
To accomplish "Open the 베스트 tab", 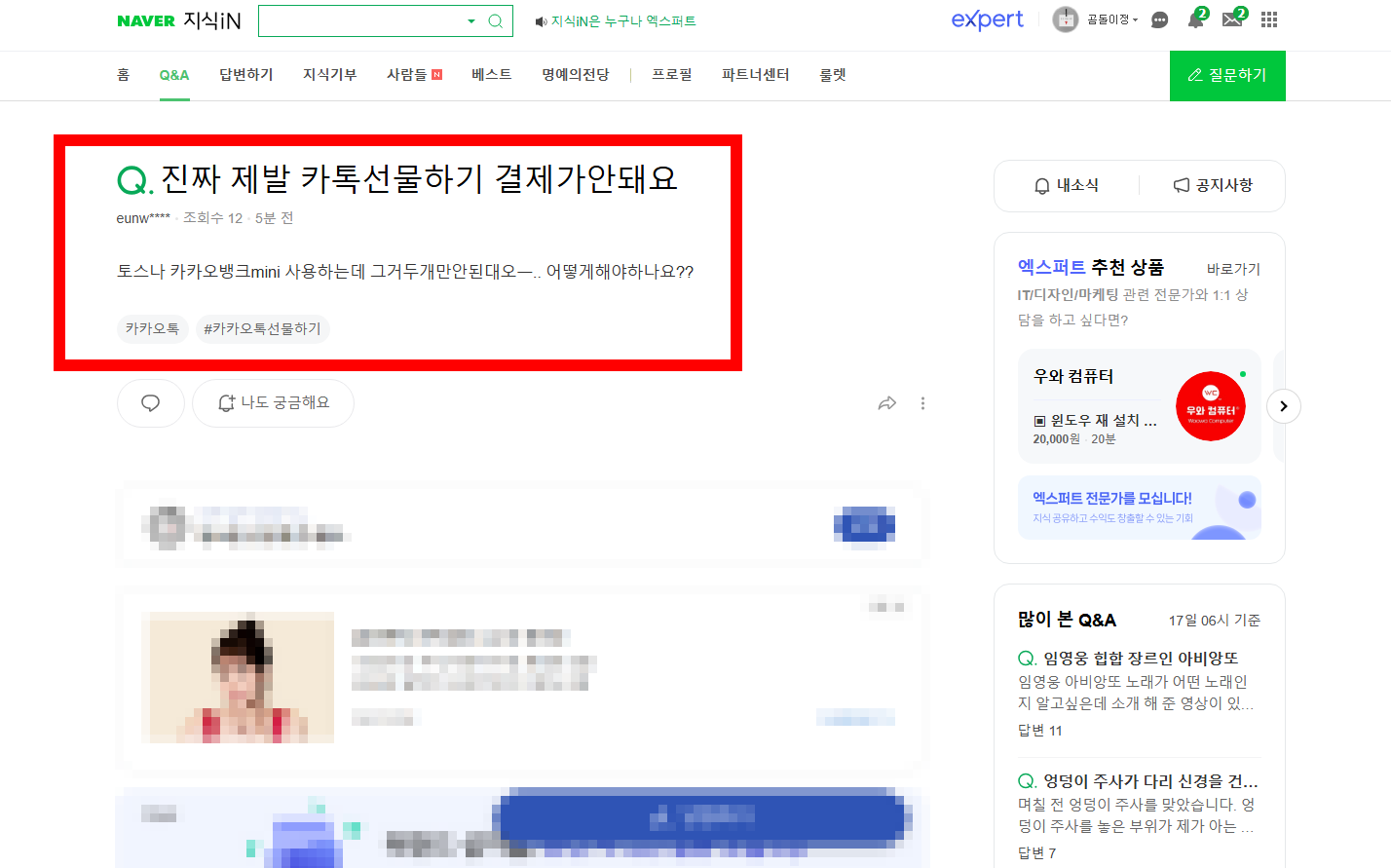I will 492,75.
